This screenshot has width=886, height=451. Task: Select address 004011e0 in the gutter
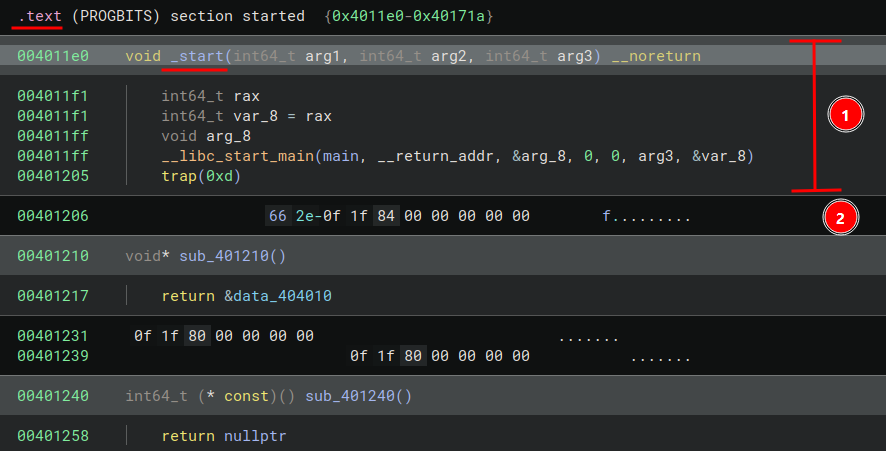pyautogui.click(x=53, y=56)
